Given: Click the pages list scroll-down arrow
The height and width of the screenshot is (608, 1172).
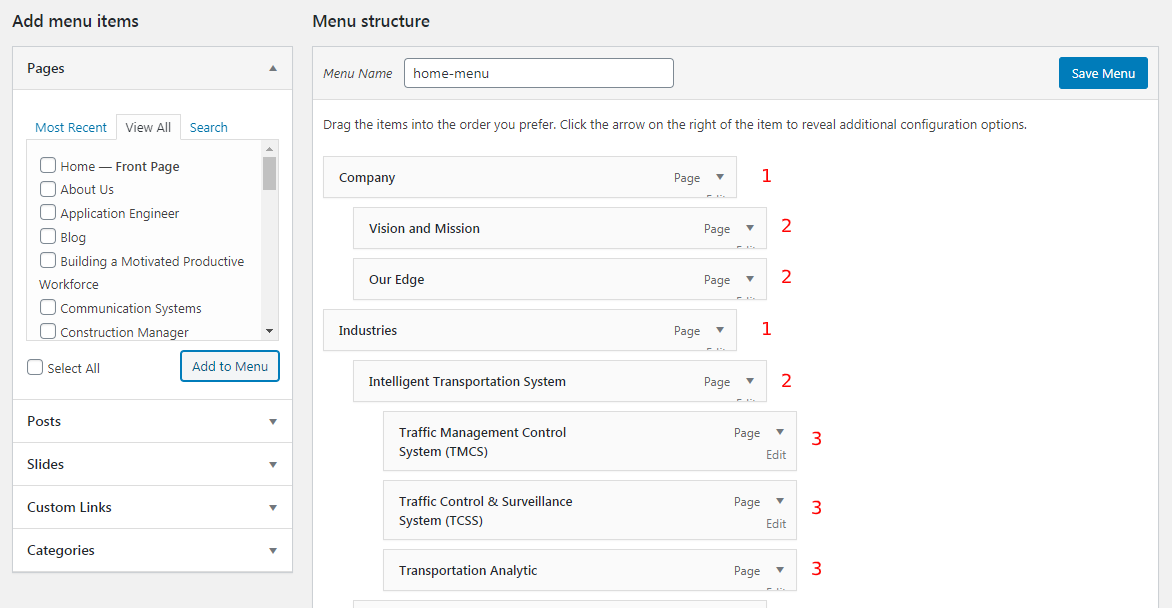Looking at the screenshot, I should coord(270,331).
